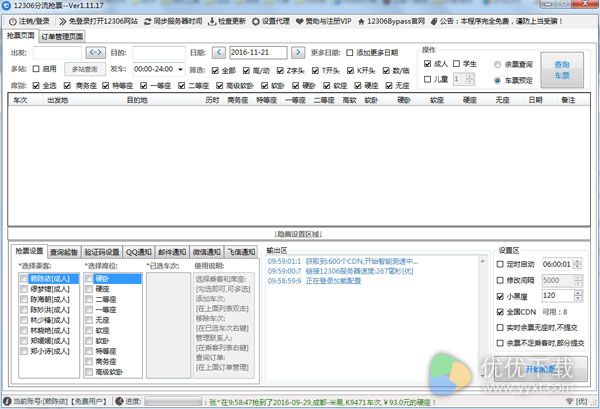The width and height of the screenshot is (600, 409).
Task: Check 硬座 in seat list
Action: [x=89, y=289]
